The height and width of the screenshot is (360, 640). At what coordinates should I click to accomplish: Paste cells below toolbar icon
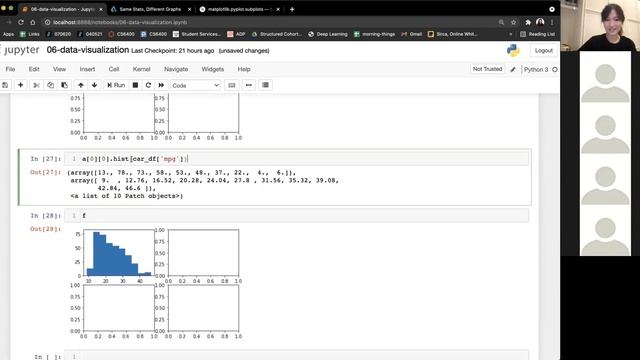(x=64, y=85)
